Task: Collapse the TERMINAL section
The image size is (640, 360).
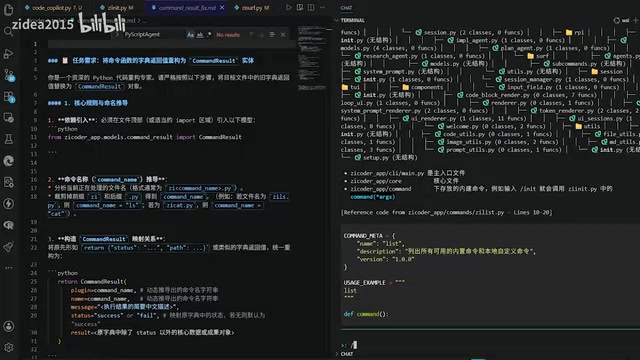Action: pyautogui.click(x=336, y=20)
